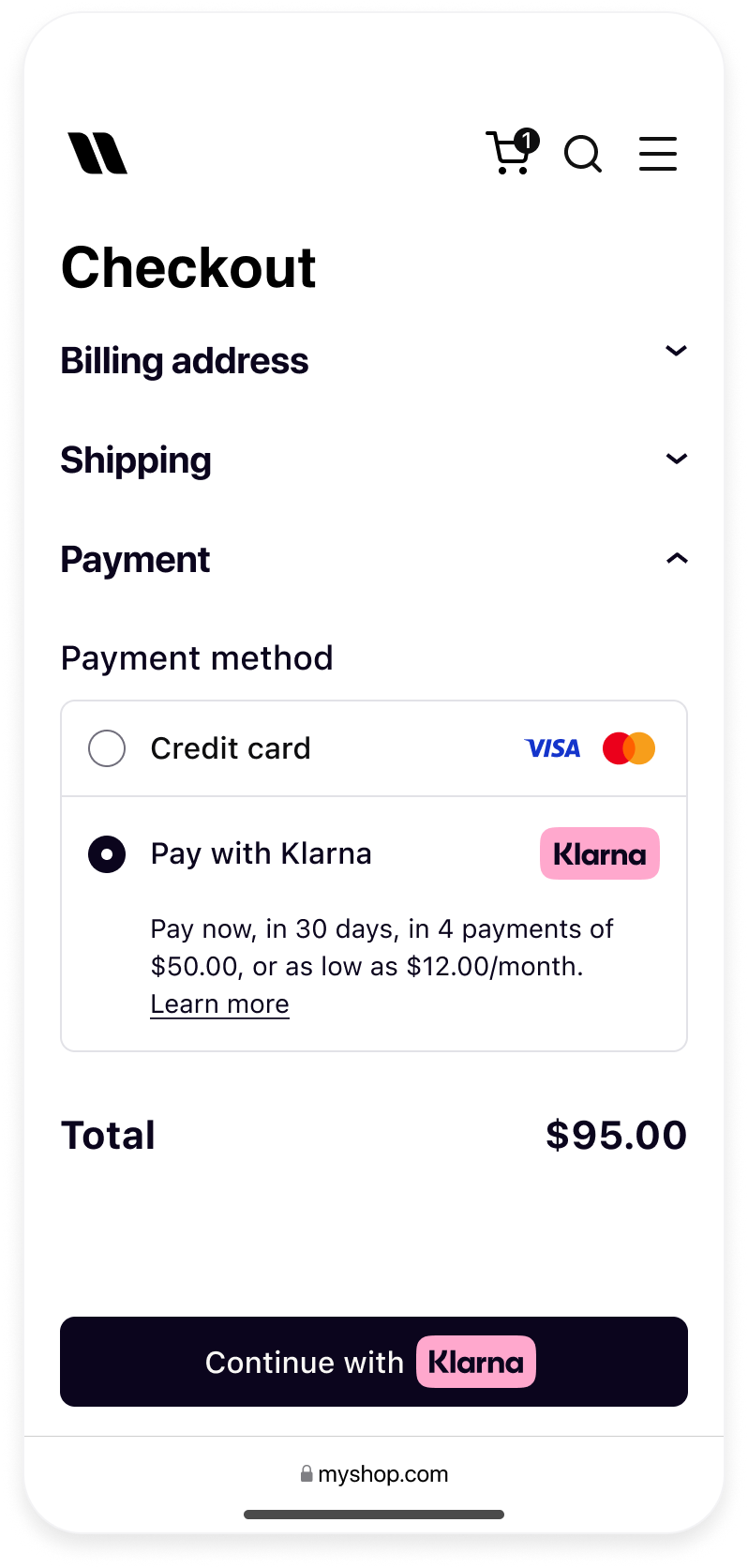Collapse the Payment section chevron
The width and height of the screenshot is (748, 1568).
point(676,559)
